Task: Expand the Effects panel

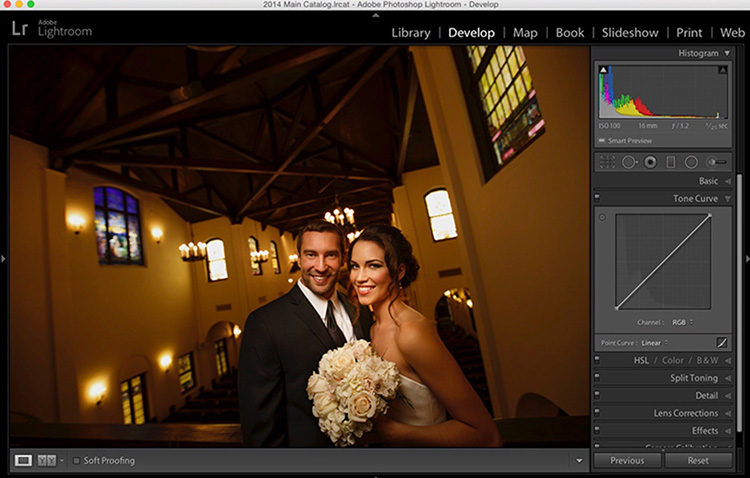Action: [728, 431]
